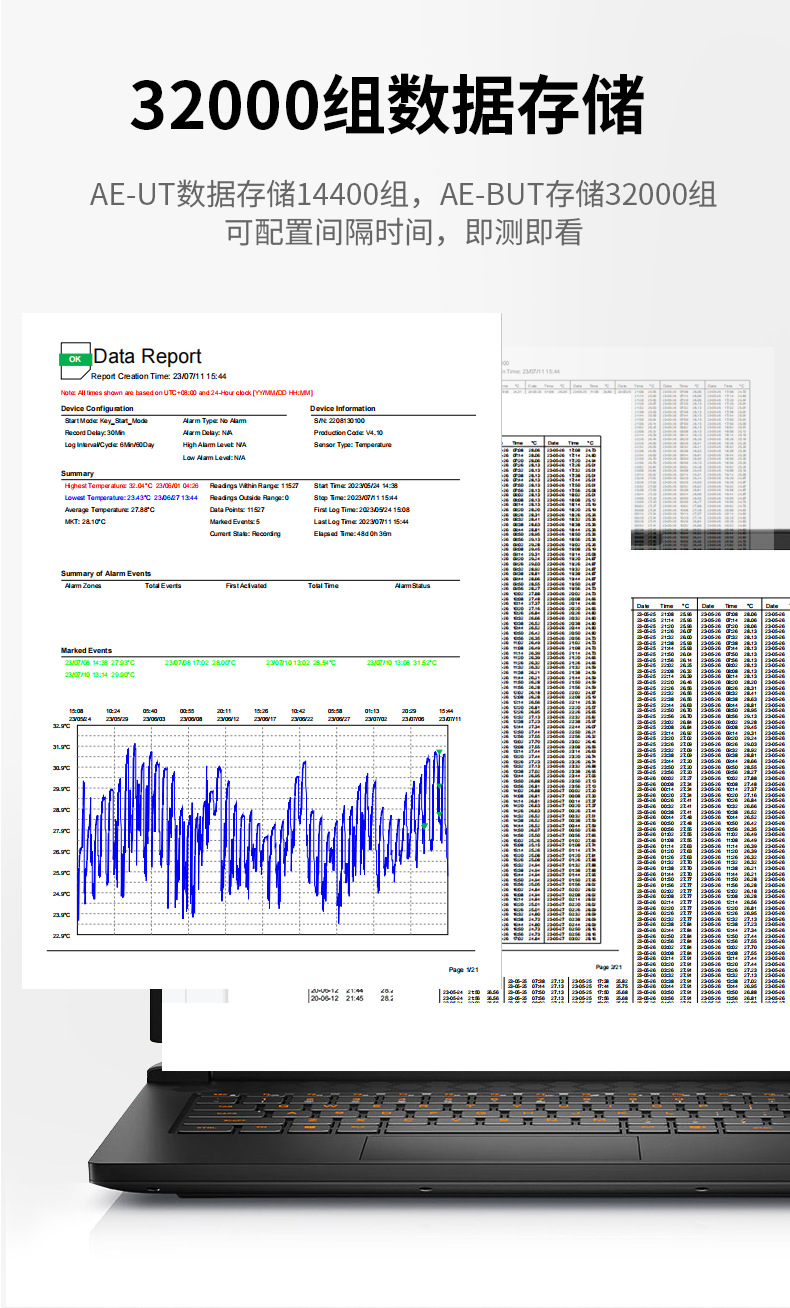790x1308 pixels.
Task: Click the 23/06/17 x-axis date label
Action: 265,718
